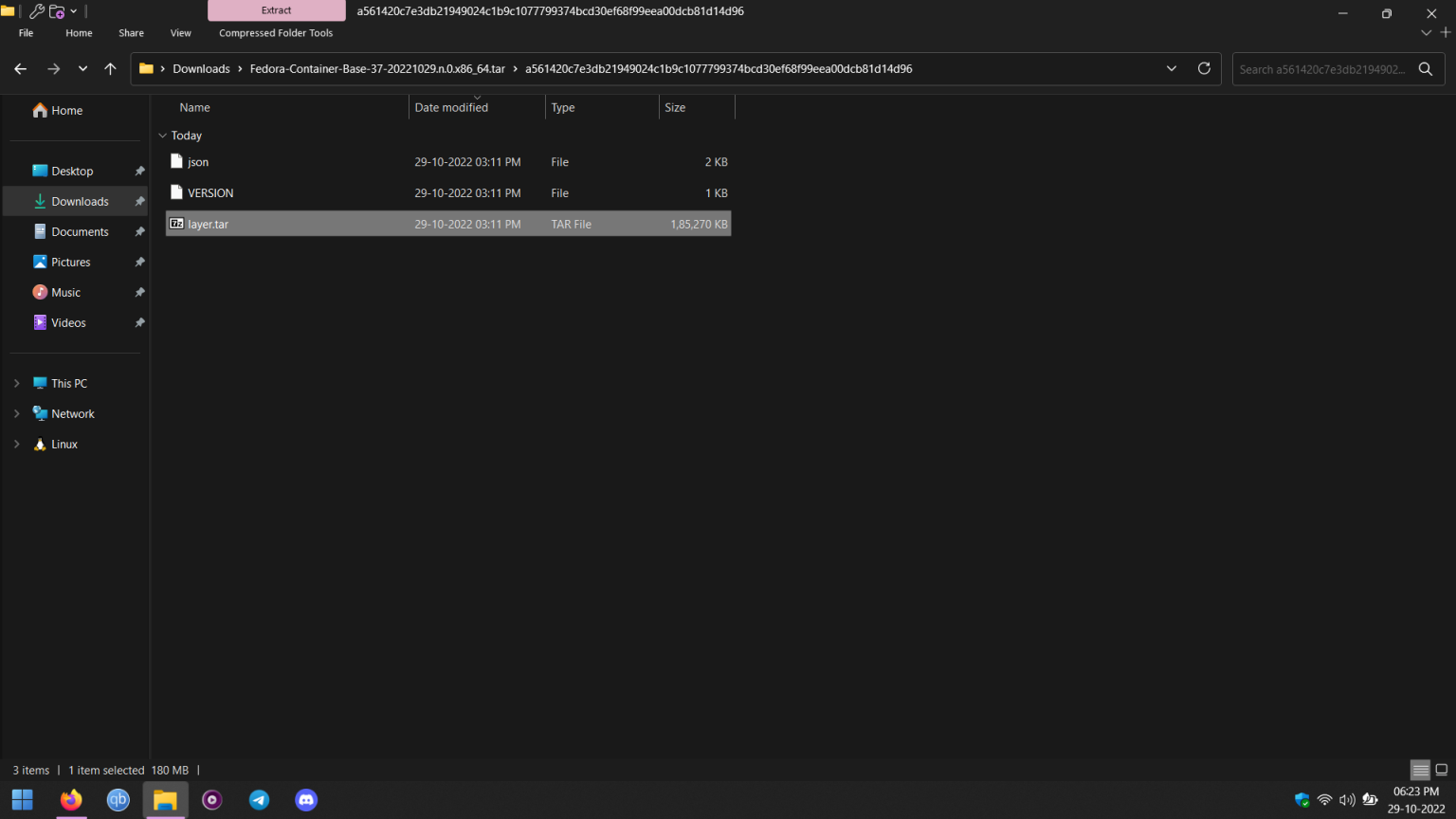This screenshot has height=819, width=1456.
Task: Expand This PC in navigation pane
Action: coord(16,383)
